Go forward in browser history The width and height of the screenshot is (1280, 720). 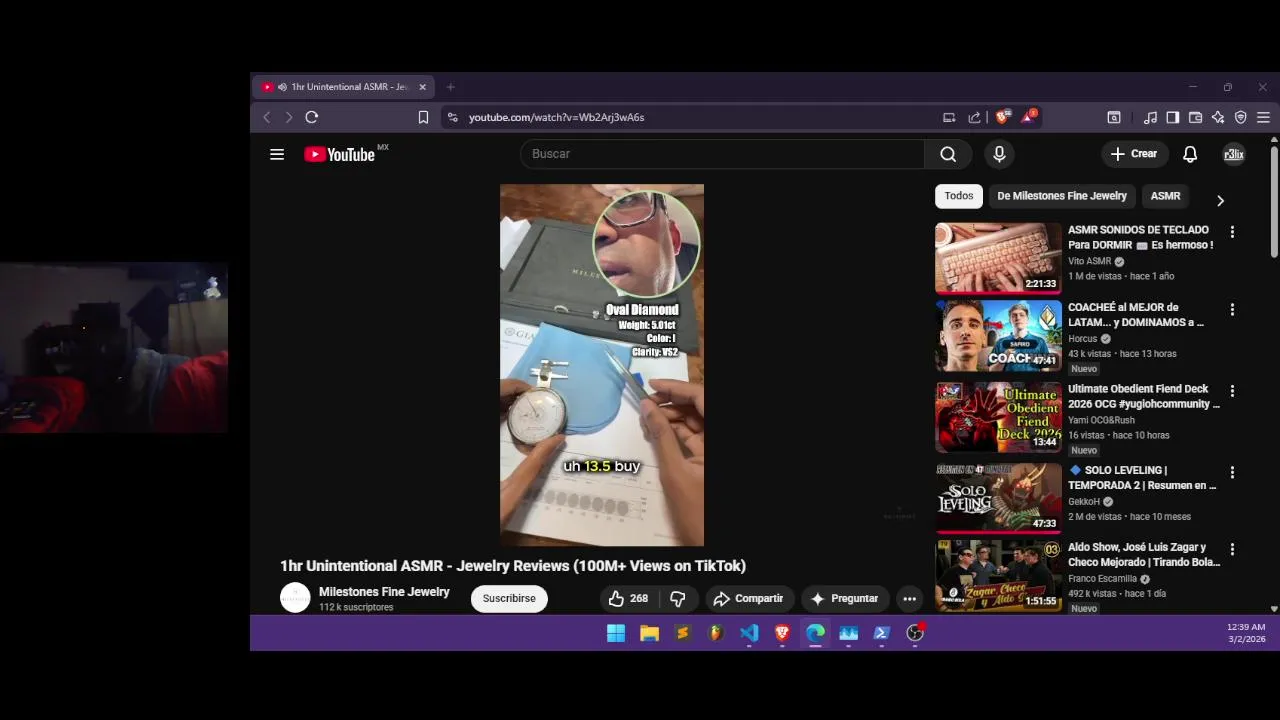(289, 117)
